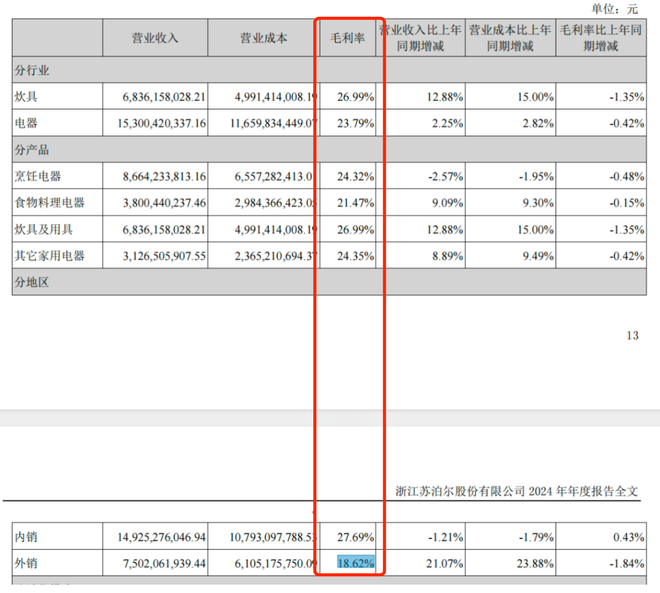Click the 营业收入 column header
Image resolution: width=660 pixels, height=593 pixels.
[x=155, y=38]
